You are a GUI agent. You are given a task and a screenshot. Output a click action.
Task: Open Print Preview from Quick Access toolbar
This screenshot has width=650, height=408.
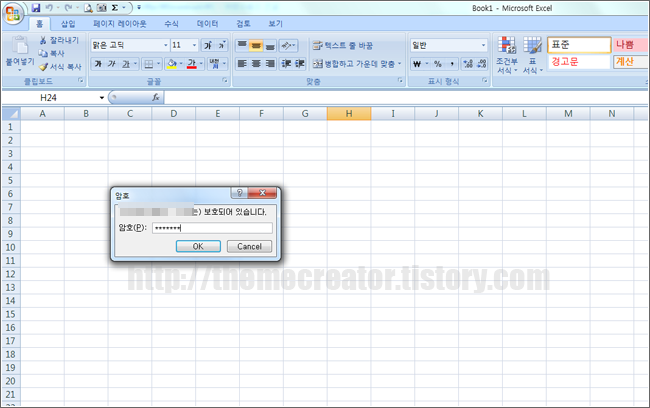tap(88, 8)
